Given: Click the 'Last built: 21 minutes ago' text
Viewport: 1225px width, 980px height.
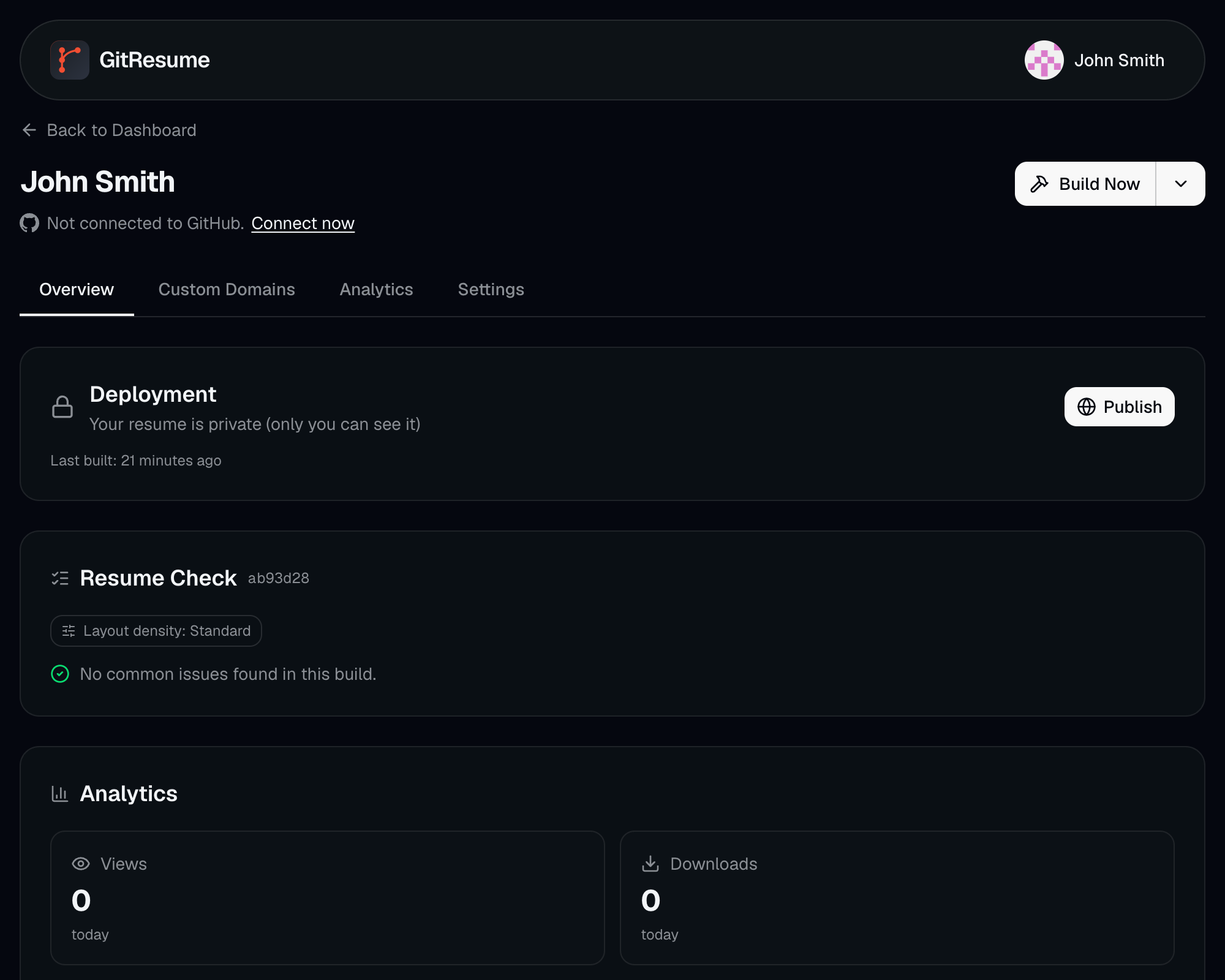Looking at the screenshot, I should [x=136, y=461].
